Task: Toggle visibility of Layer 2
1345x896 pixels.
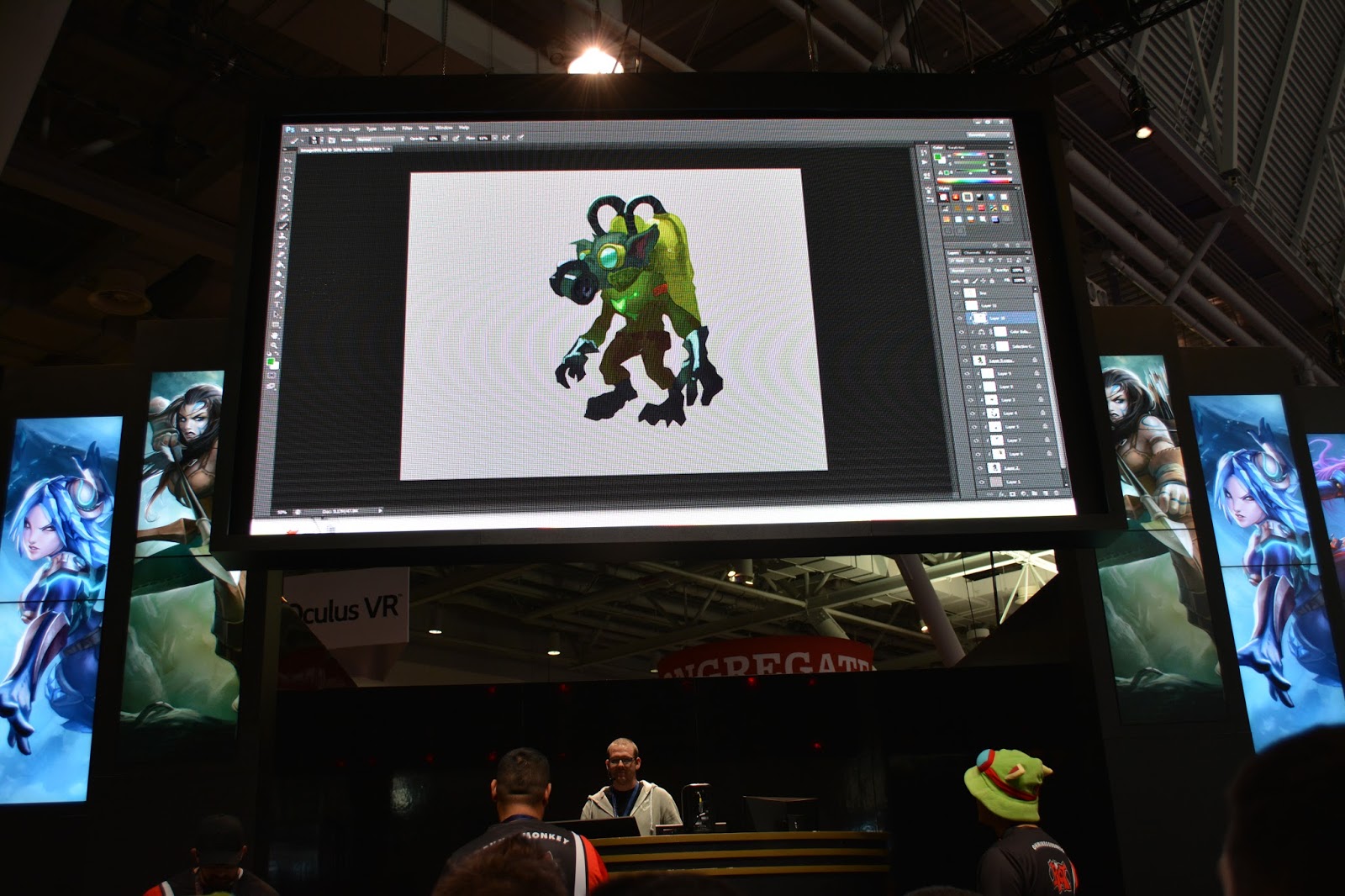Action: (978, 467)
